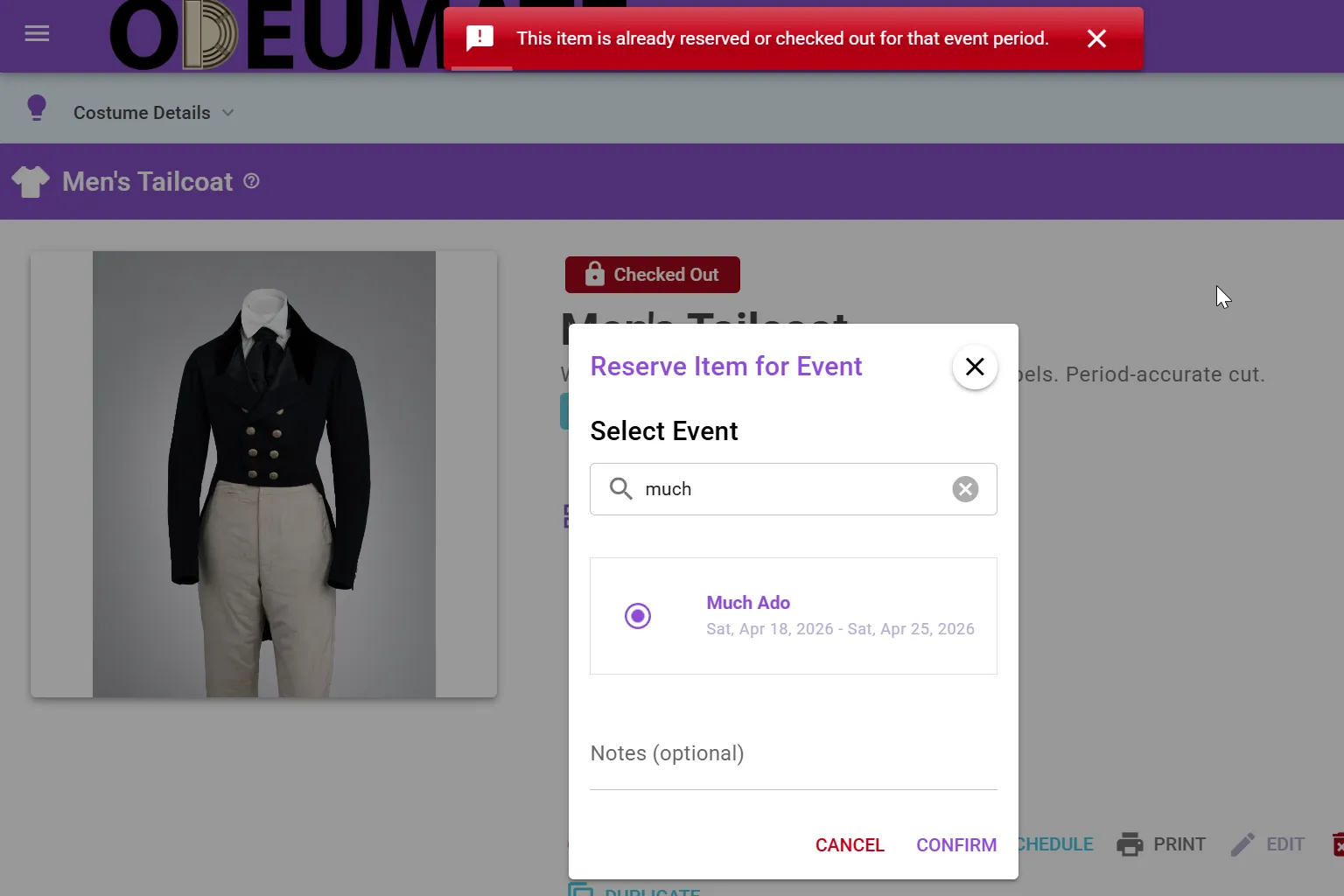Screen dimensions: 1344x896
Task: Open the Men's Tailcoat photo
Action: tap(264, 474)
